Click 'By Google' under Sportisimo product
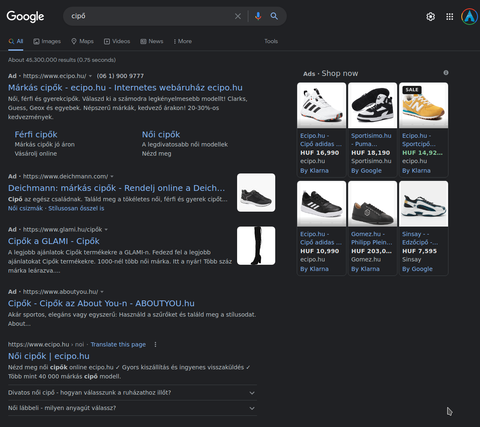Viewport: 480px width, 427px height. [366, 171]
